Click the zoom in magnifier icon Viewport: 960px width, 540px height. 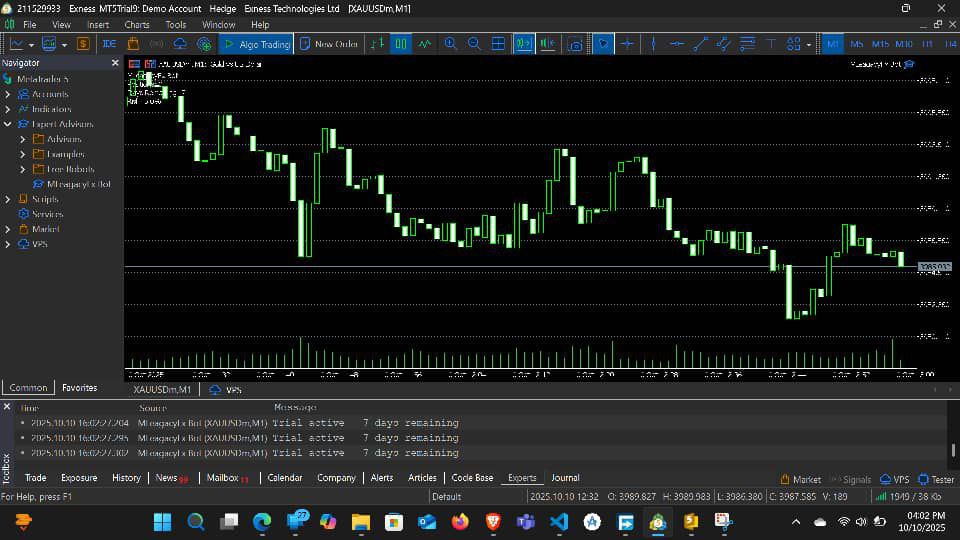tap(451, 44)
